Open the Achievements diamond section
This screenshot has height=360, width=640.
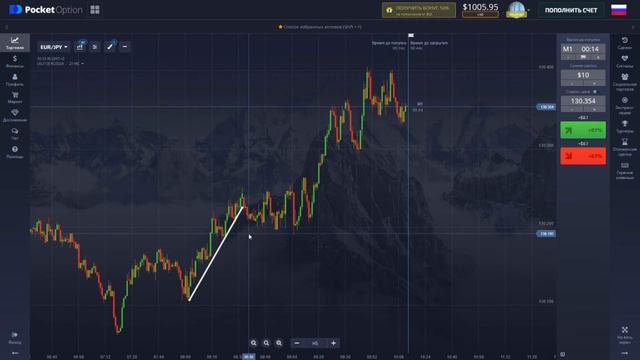pyautogui.click(x=15, y=116)
